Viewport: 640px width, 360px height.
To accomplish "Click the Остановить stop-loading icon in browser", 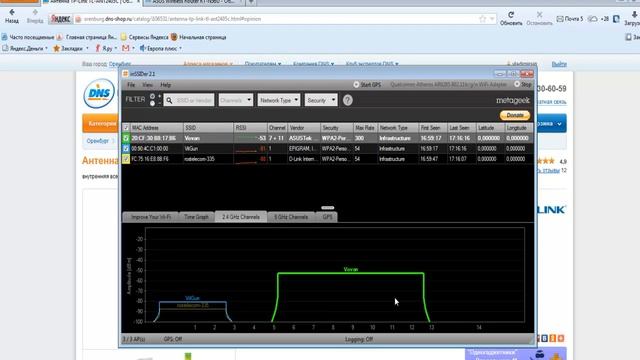I will [x=539, y=15].
